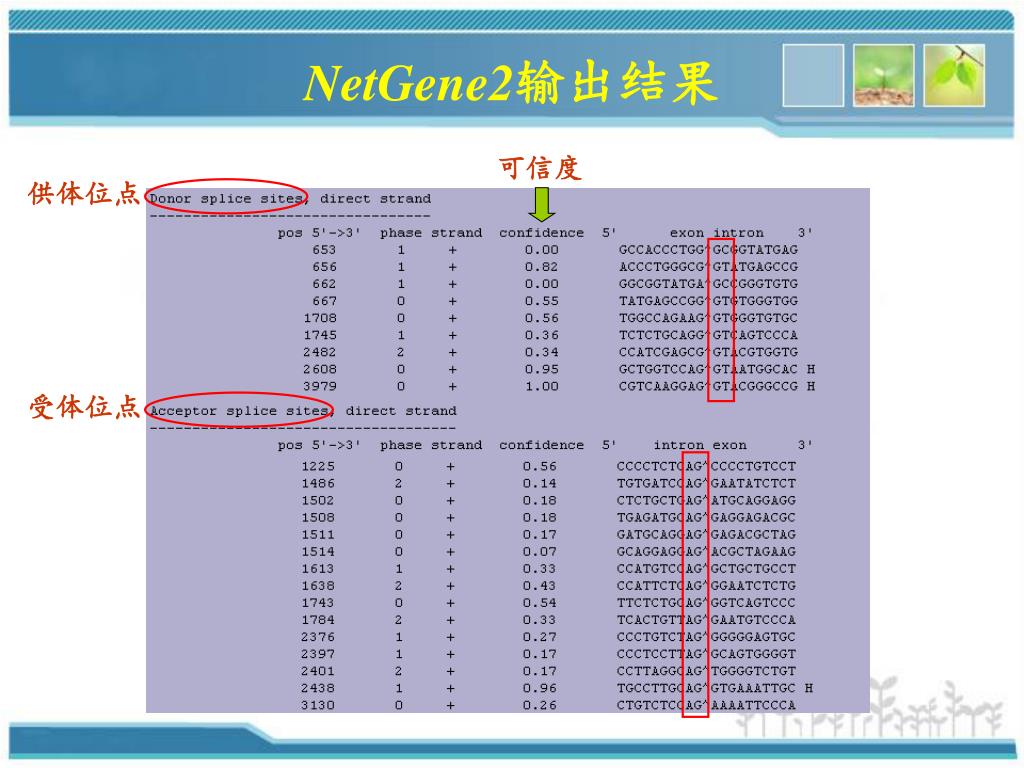This screenshot has height=768, width=1024.
Task: Click donor position 3979
Action: point(320,386)
